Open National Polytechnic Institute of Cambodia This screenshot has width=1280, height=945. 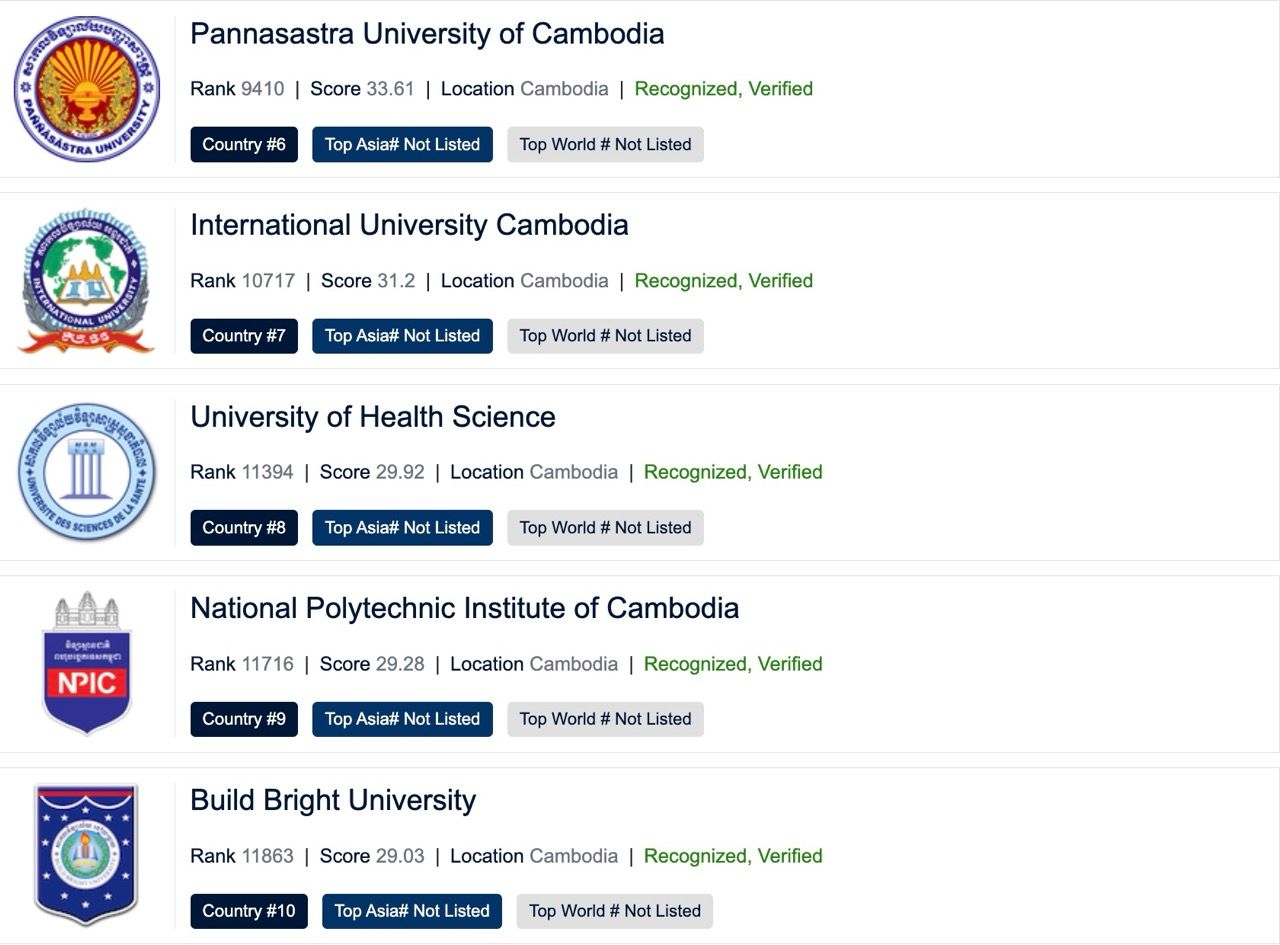pyautogui.click(x=464, y=608)
